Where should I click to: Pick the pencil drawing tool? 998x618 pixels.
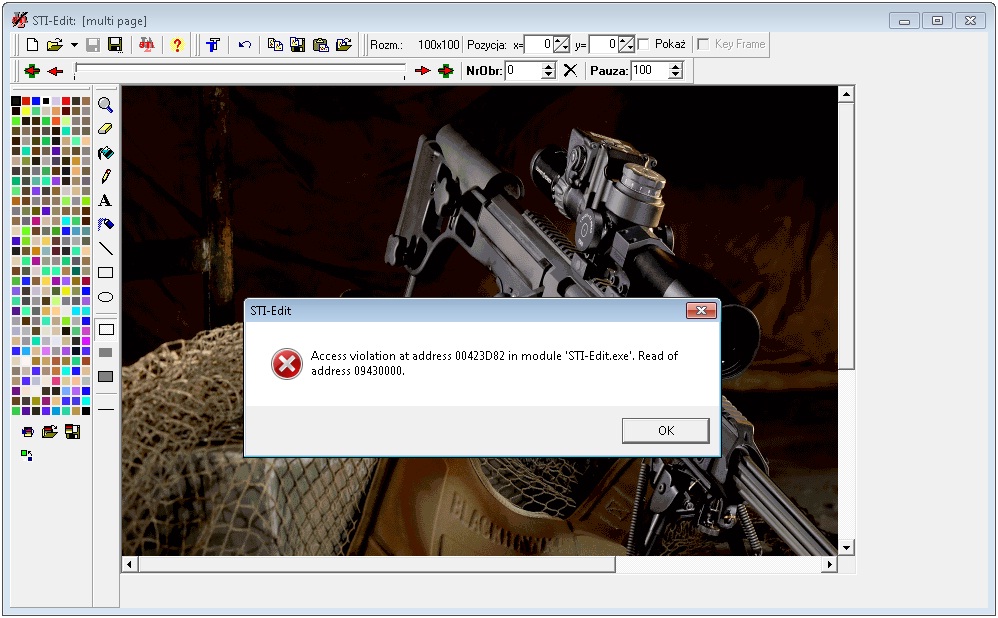[x=105, y=176]
